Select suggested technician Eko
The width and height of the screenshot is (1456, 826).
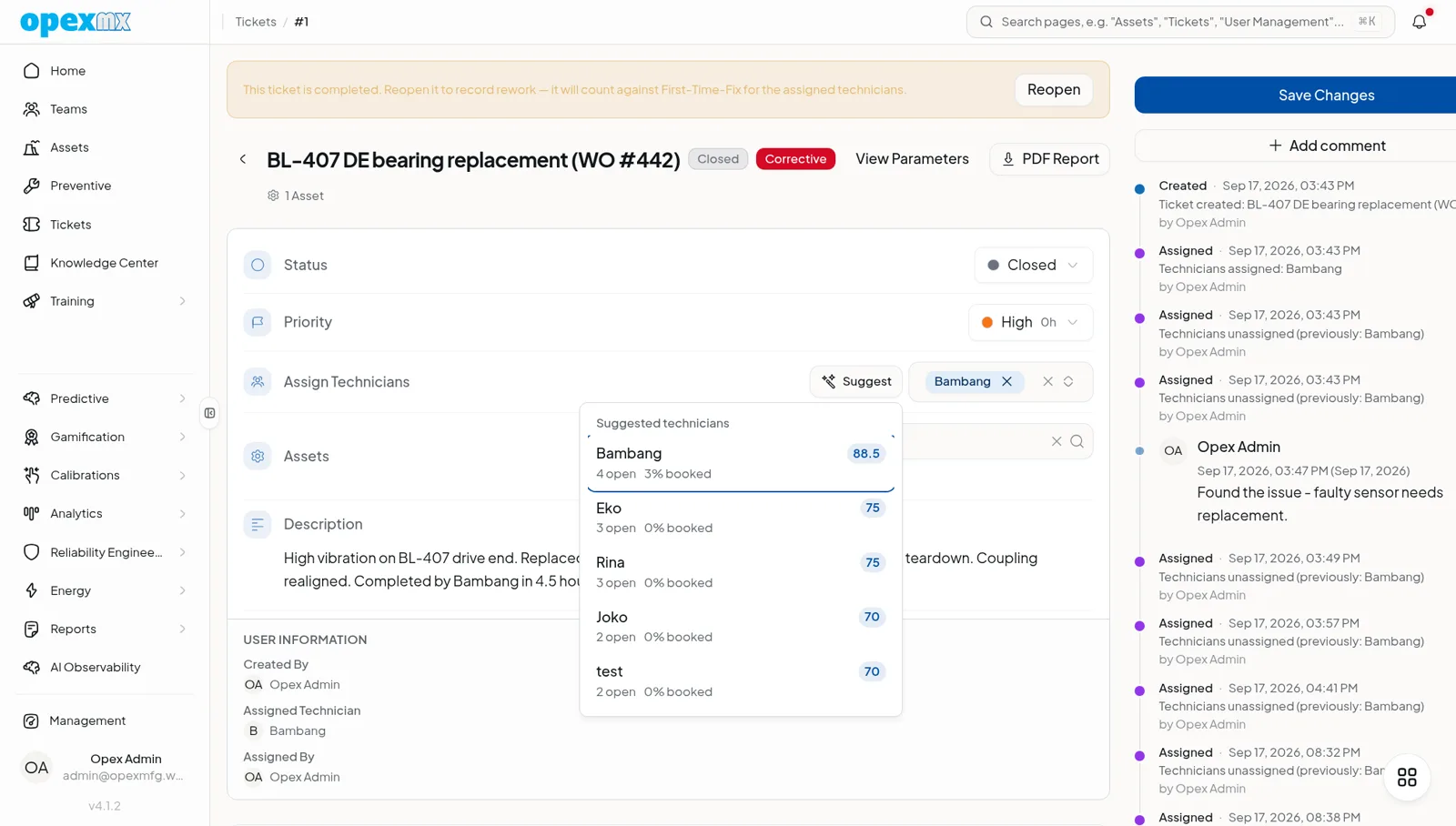(741, 518)
